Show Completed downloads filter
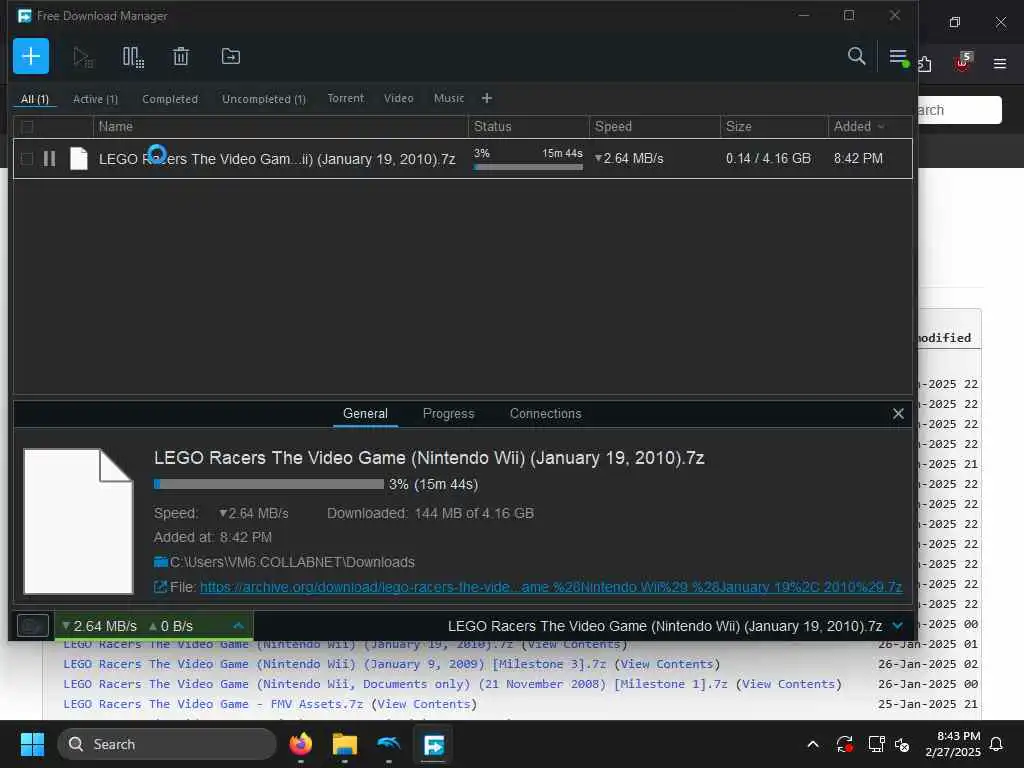This screenshot has width=1024, height=768. (170, 99)
